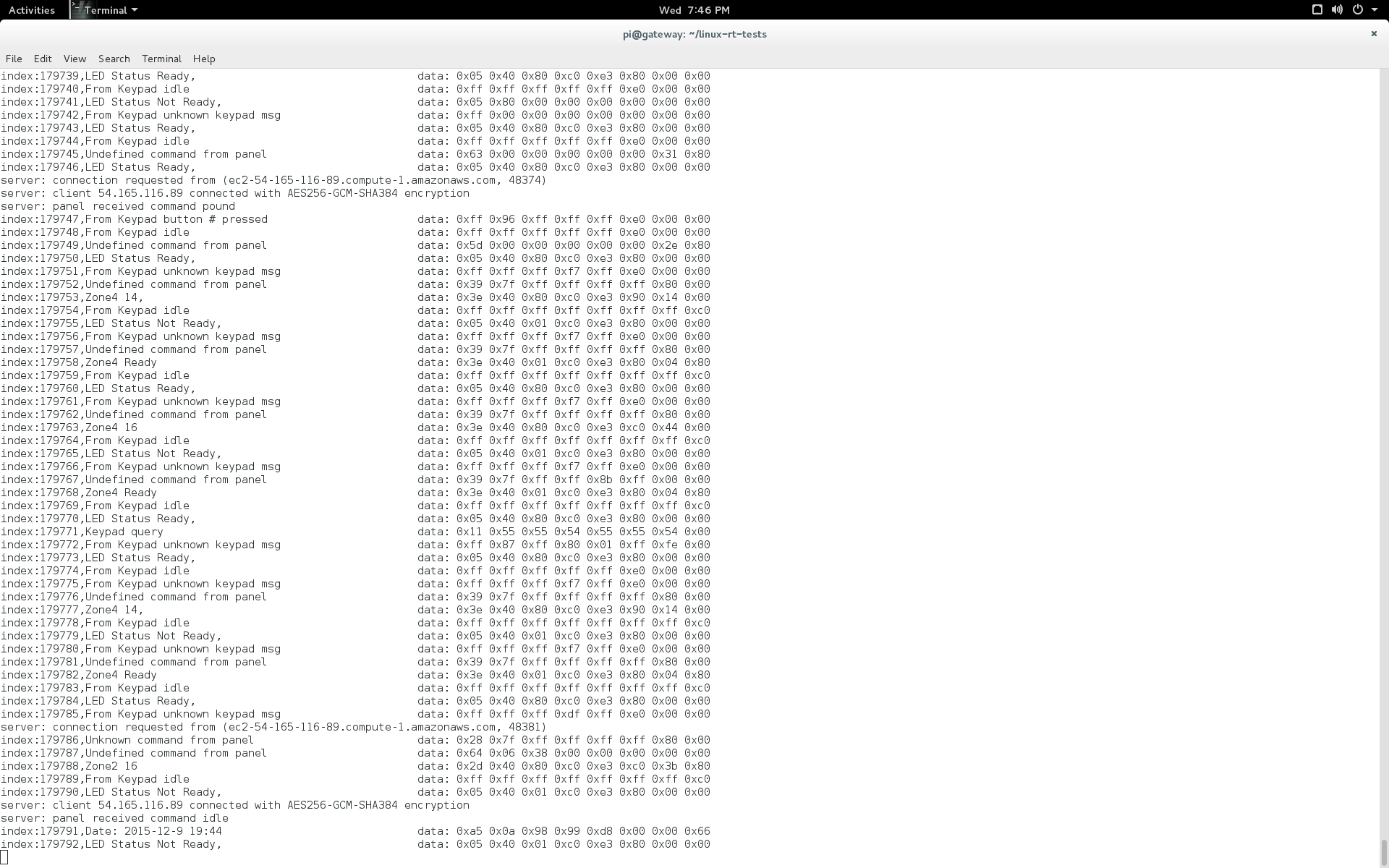
Task: Click line index:179788 Zone2 16
Action: point(355,766)
